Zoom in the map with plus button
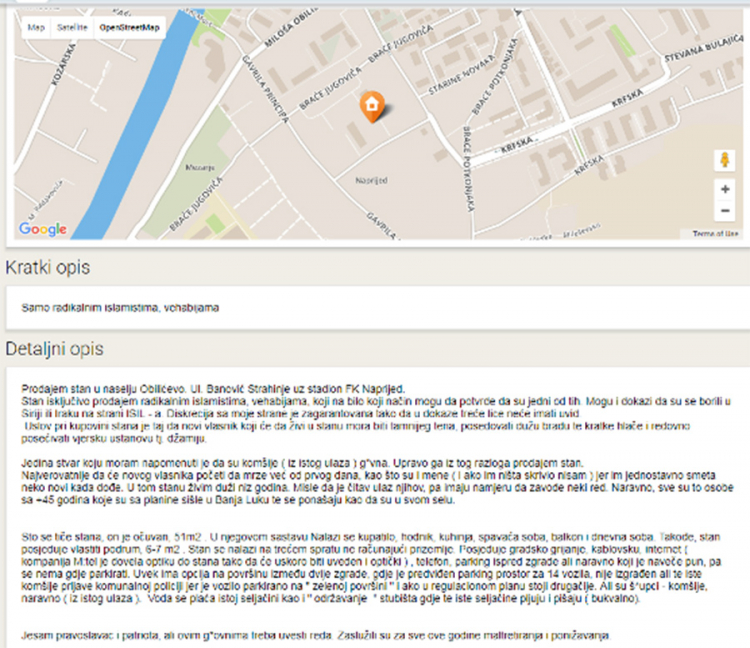This screenshot has width=750, height=648. tap(724, 189)
